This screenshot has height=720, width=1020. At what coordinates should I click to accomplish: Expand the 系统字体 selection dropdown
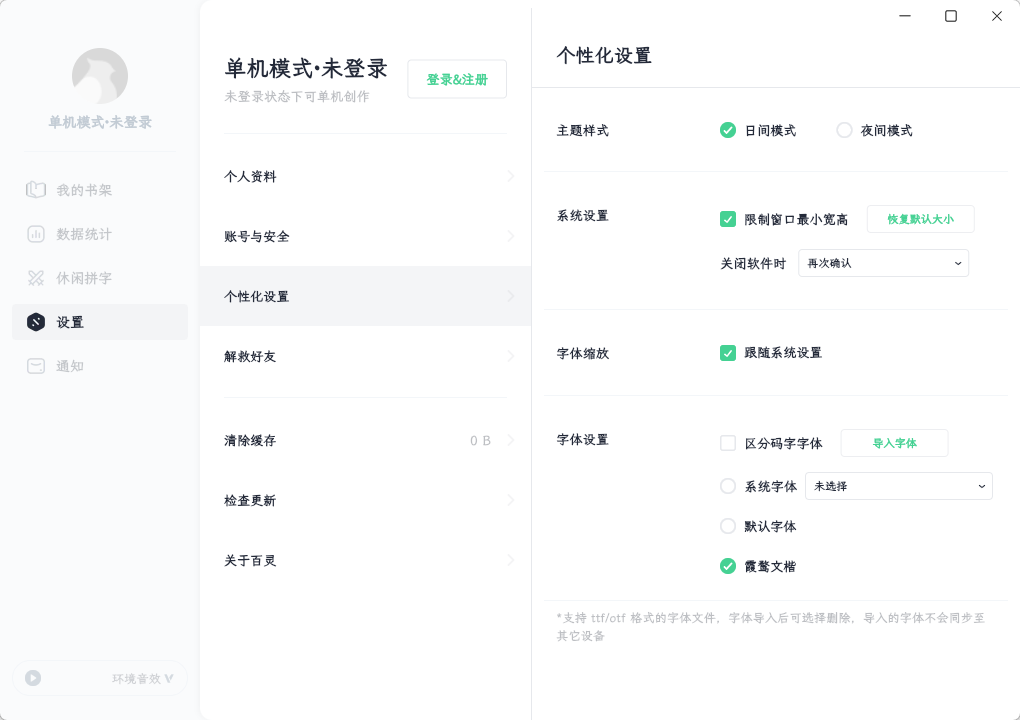[x=898, y=486]
